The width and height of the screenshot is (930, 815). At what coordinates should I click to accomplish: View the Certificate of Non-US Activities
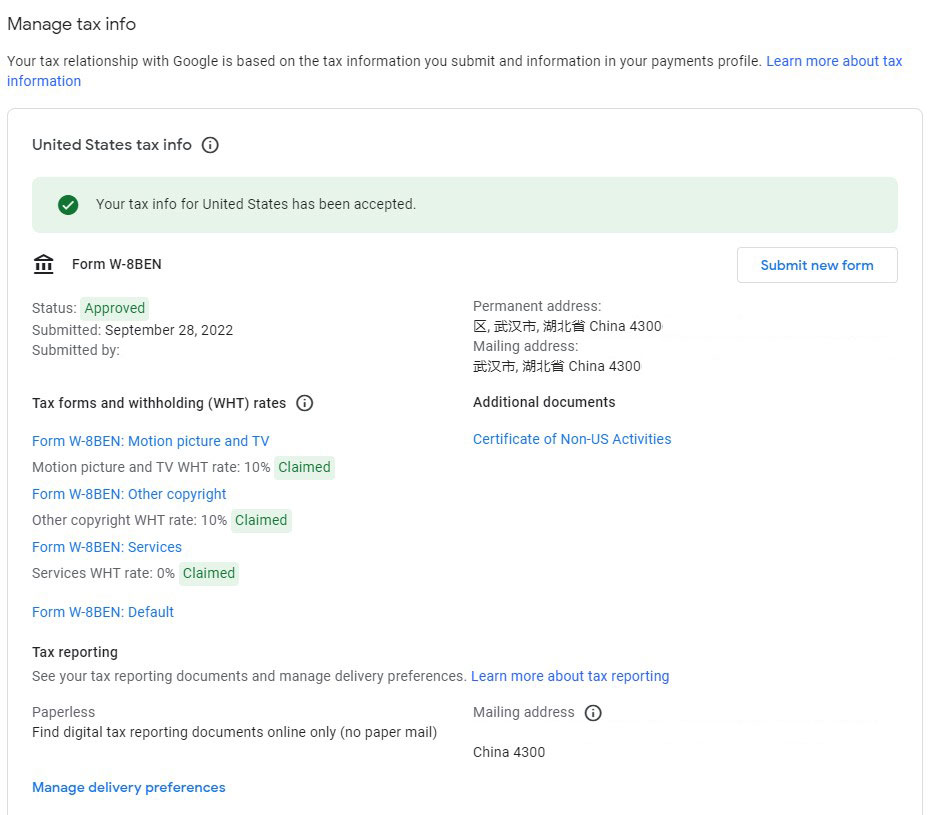pyautogui.click(x=572, y=439)
